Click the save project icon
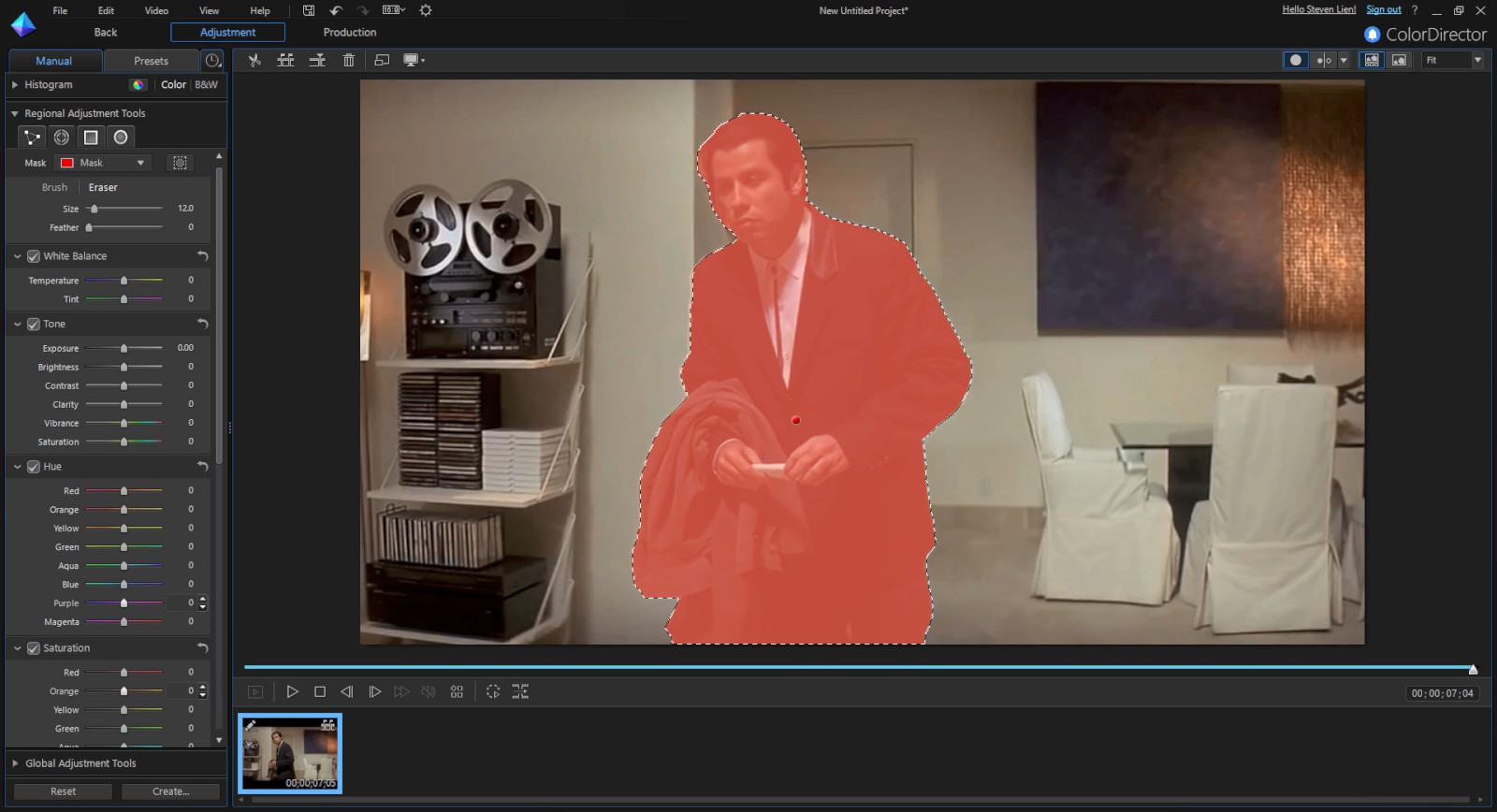This screenshot has width=1497, height=812. pyautogui.click(x=309, y=10)
